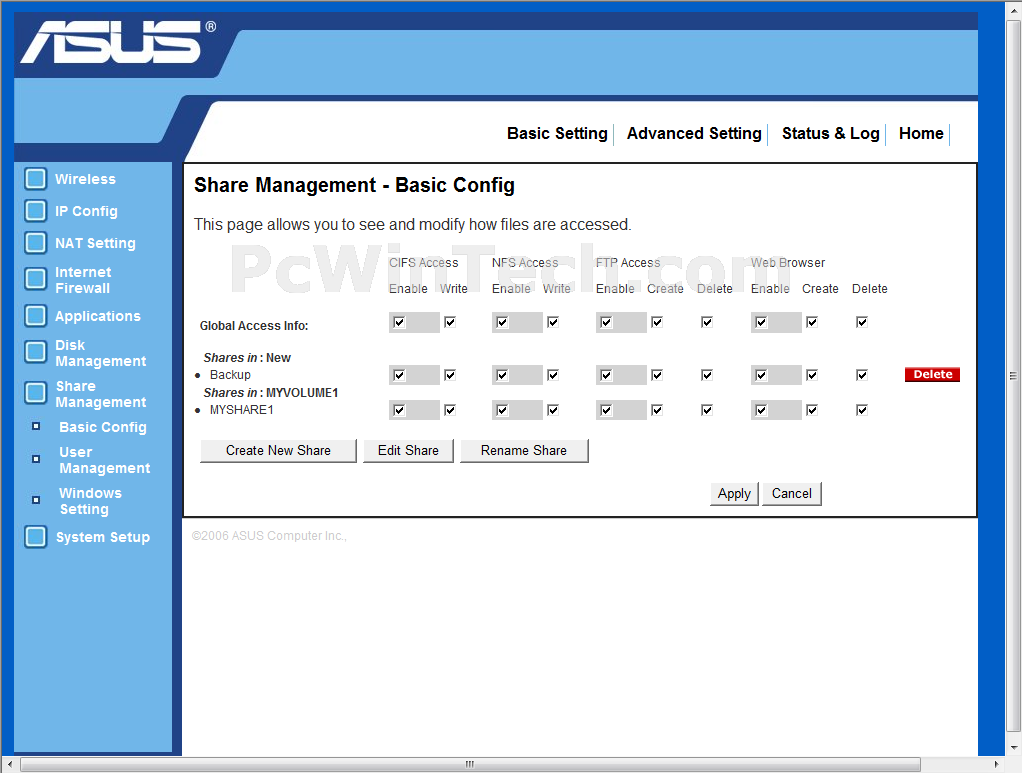Toggle MYSHARE1 CIFS Enable checkbox
Screen dimensions: 1022x773
coord(399,410)
